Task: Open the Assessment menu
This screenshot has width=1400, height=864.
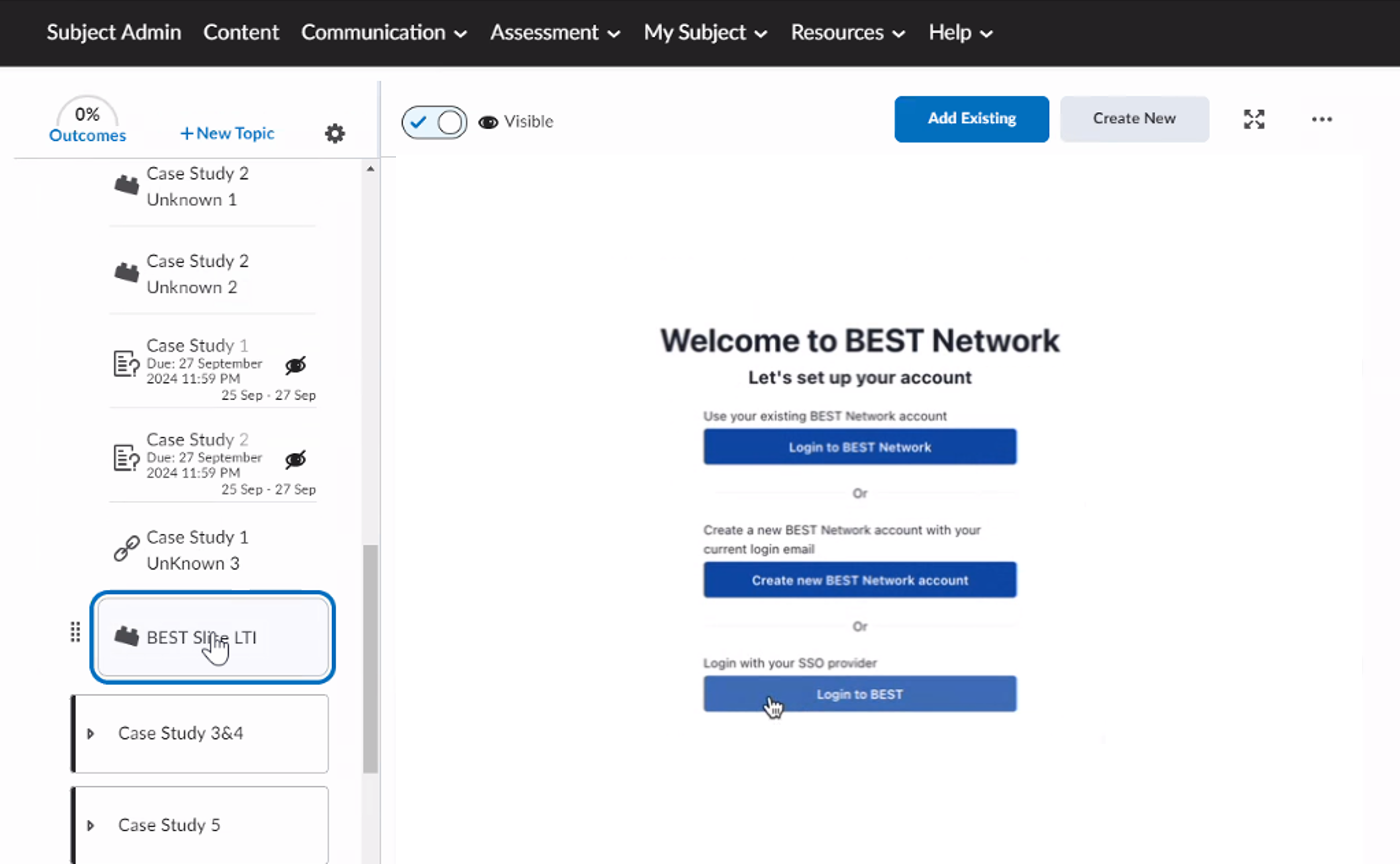Action: pos(554,33)
